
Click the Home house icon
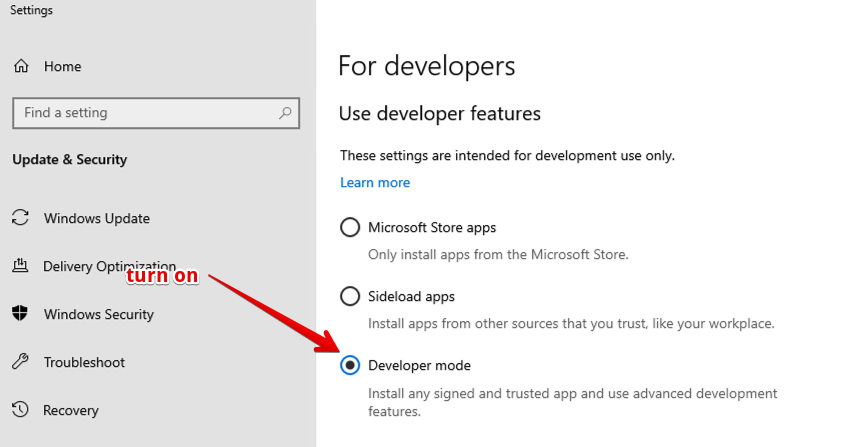21,67
